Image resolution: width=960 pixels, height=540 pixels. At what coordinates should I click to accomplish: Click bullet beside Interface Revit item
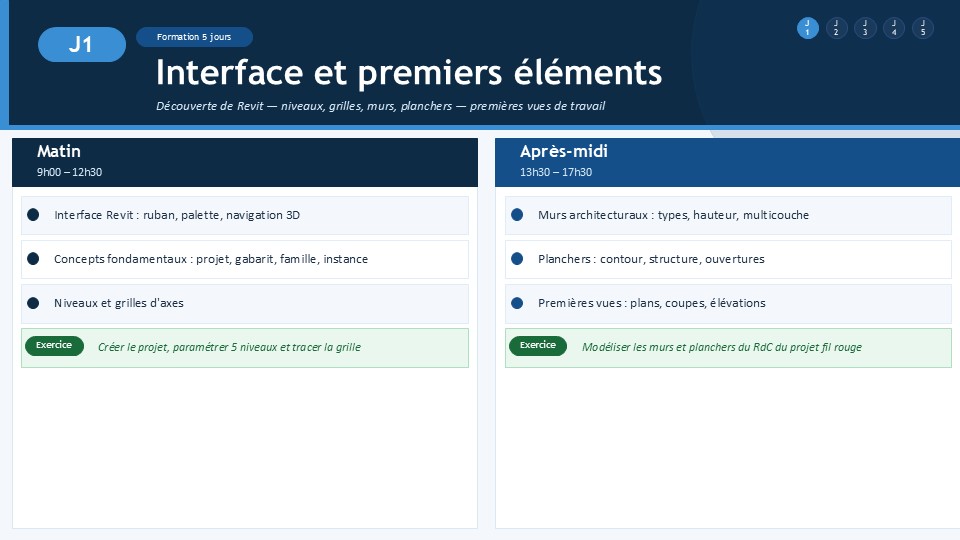33,215
